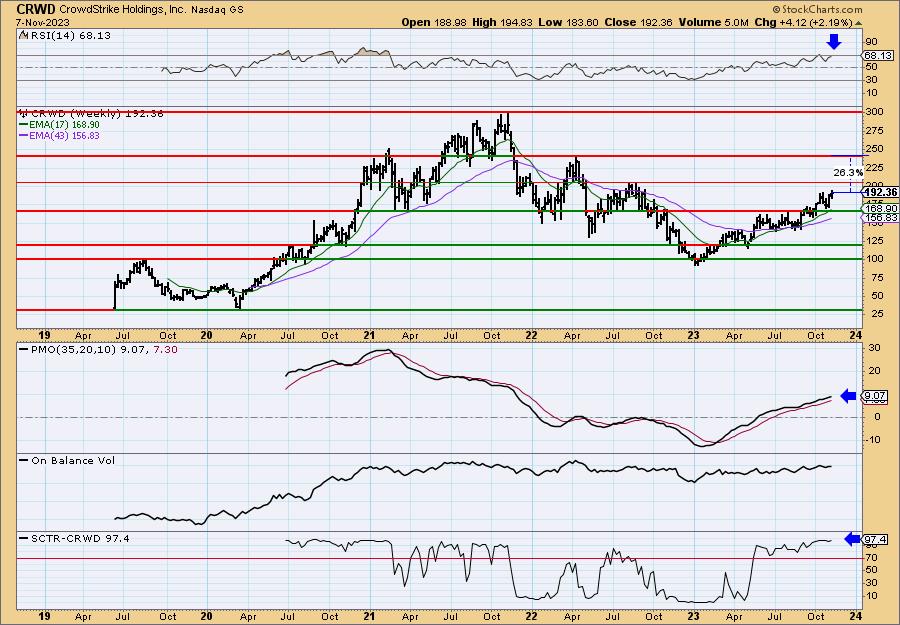Click the EMA(43) 156.83 legend text
The width and height of the screenshot is (900, 625).
[64, 136]
